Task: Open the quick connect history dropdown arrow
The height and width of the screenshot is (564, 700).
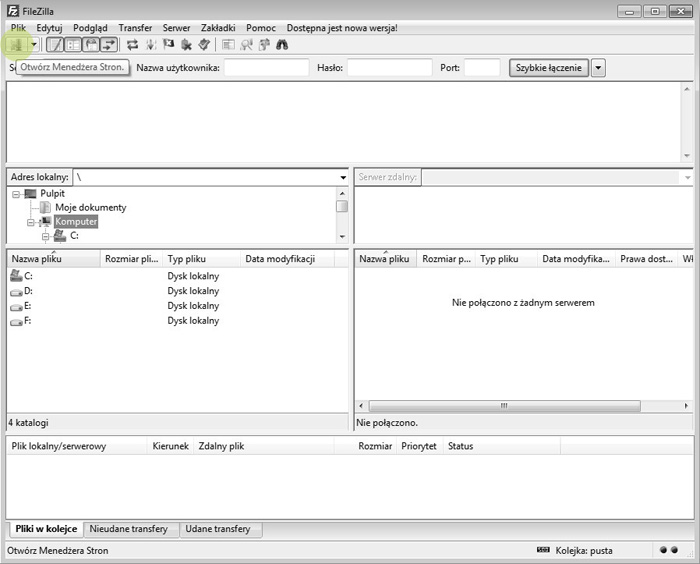Action: coord(598,68)
